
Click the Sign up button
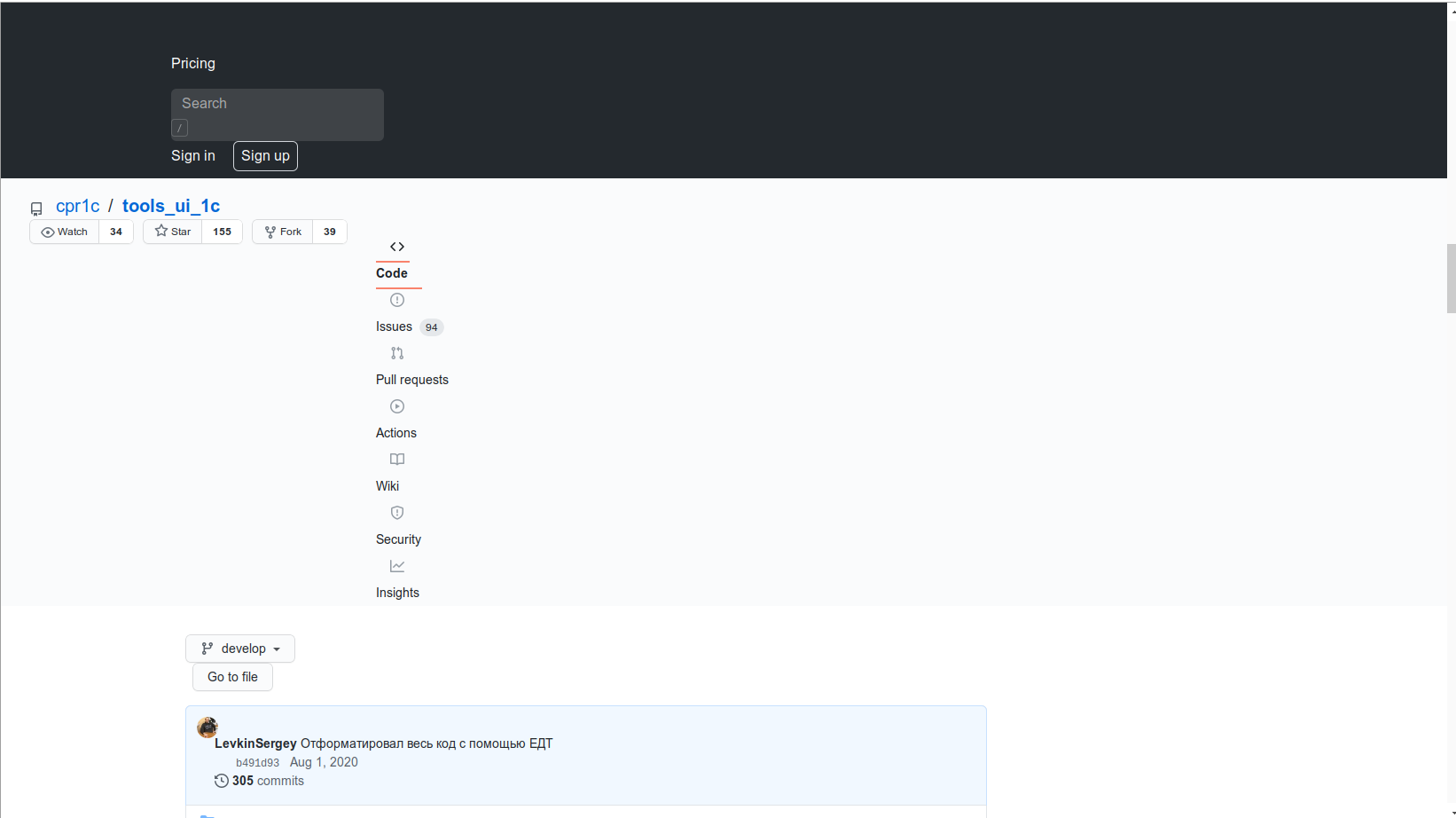(x=265, y=155)
